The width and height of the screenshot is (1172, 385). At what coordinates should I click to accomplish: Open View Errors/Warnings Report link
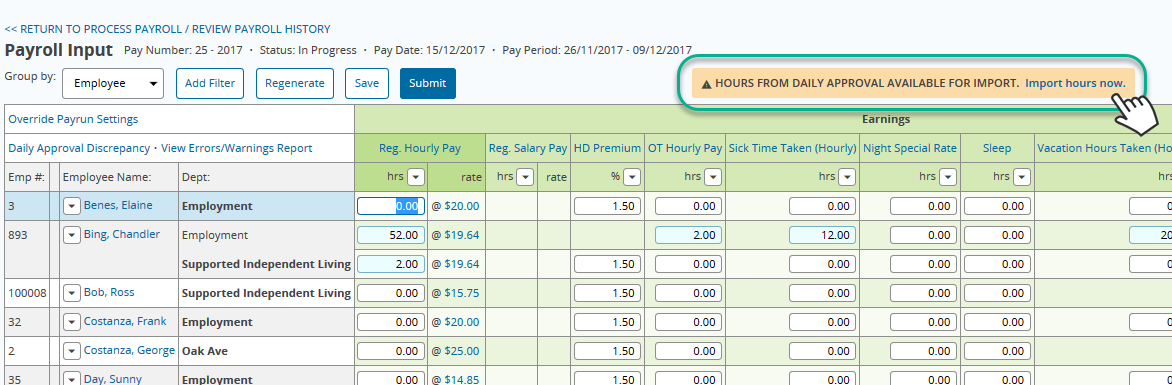(x=236, y=148)
